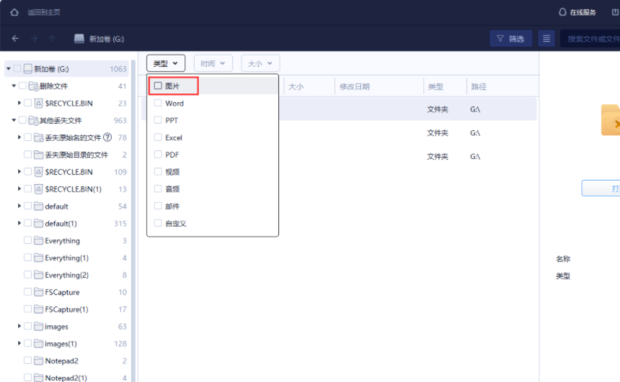Go up one folder level arrow
Screen dimensions: 620x382
52,38
